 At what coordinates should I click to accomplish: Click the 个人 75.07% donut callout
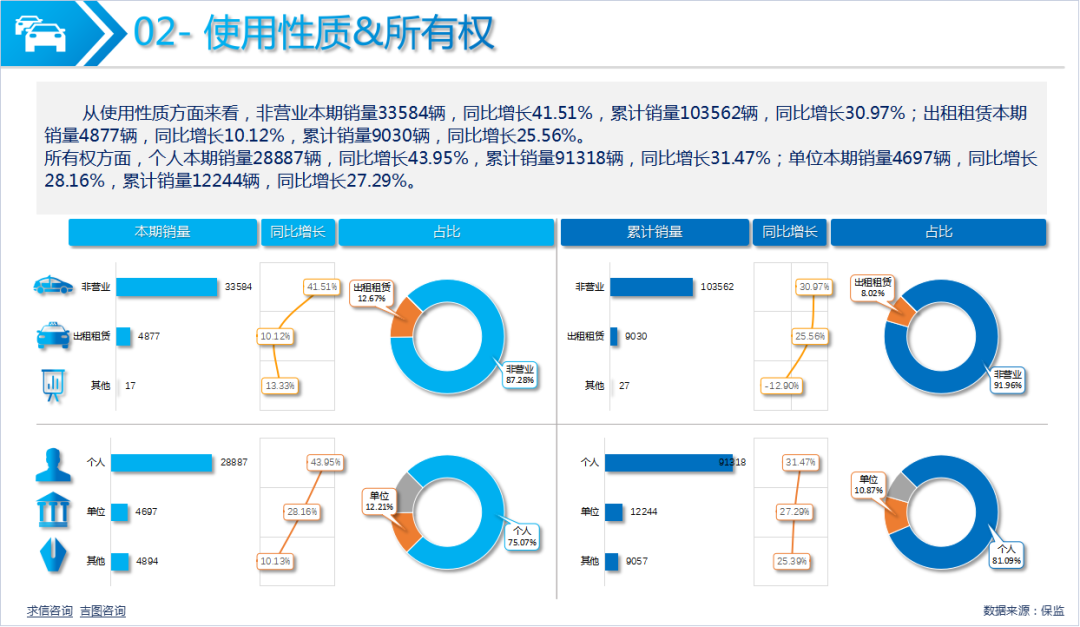tap(522, 537)
